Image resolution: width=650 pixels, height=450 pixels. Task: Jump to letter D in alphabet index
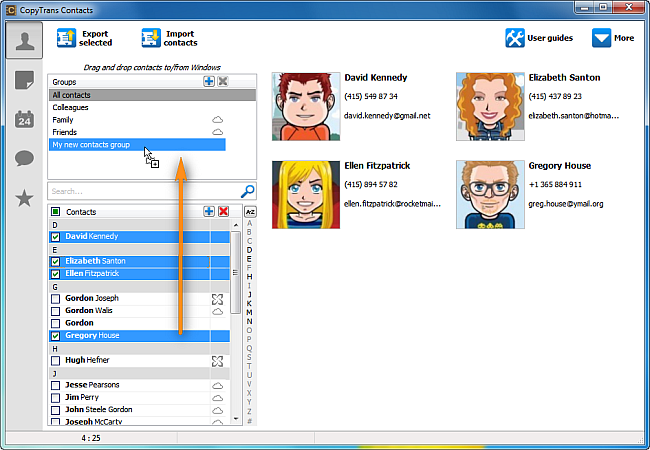(249, 250)
